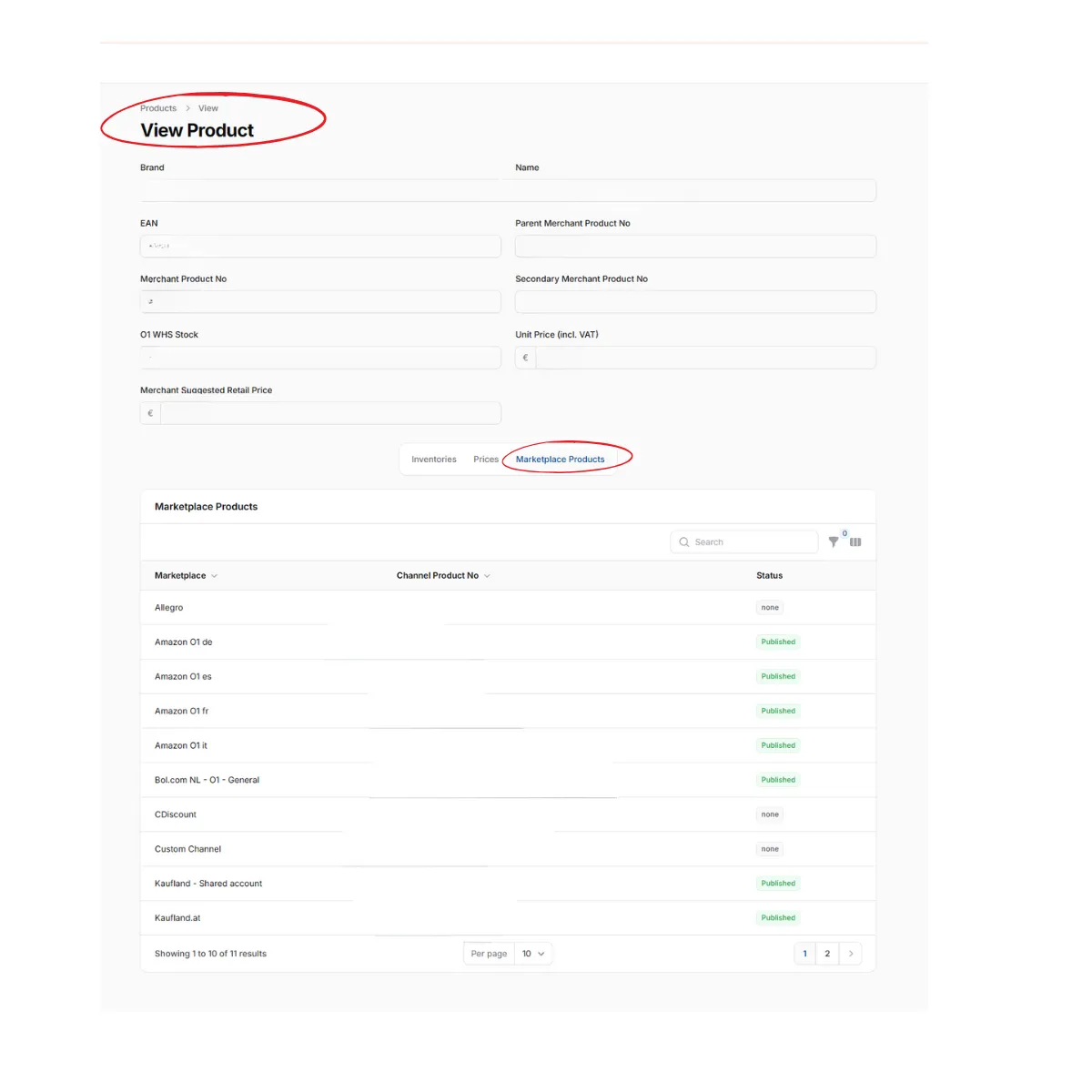Viewport: 1092px width, 1092px height.
Task: Click the Parent Merchant Product No field
Action: (x=695, y=247)
